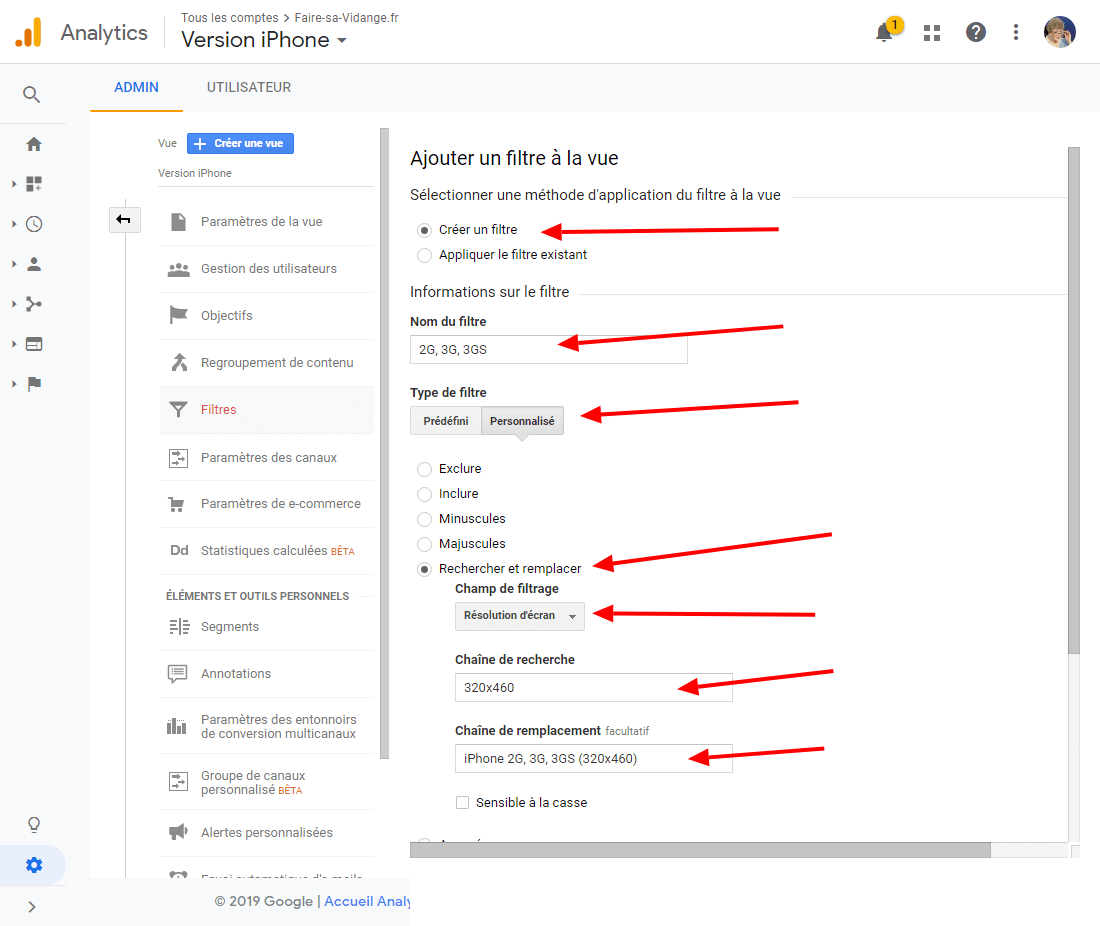Open the Google apps grid
The height and width of the screenshot is (926, 1100).
click(932, 32)
